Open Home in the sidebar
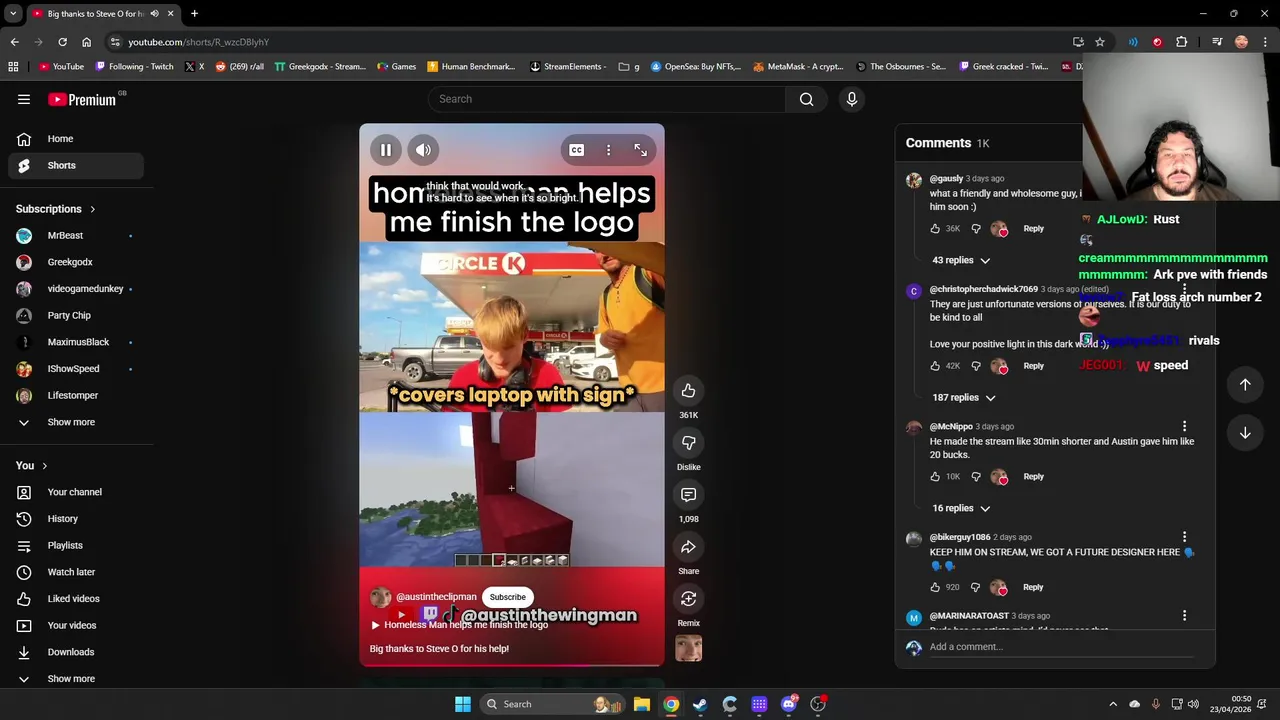 pos(76,139)
